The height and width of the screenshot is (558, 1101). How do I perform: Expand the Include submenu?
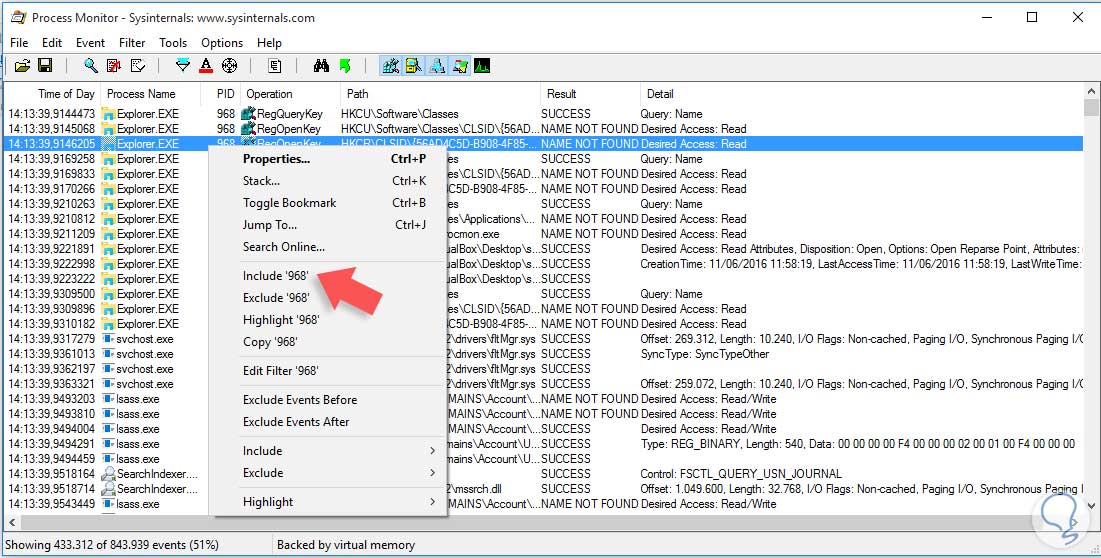(330, 451)
